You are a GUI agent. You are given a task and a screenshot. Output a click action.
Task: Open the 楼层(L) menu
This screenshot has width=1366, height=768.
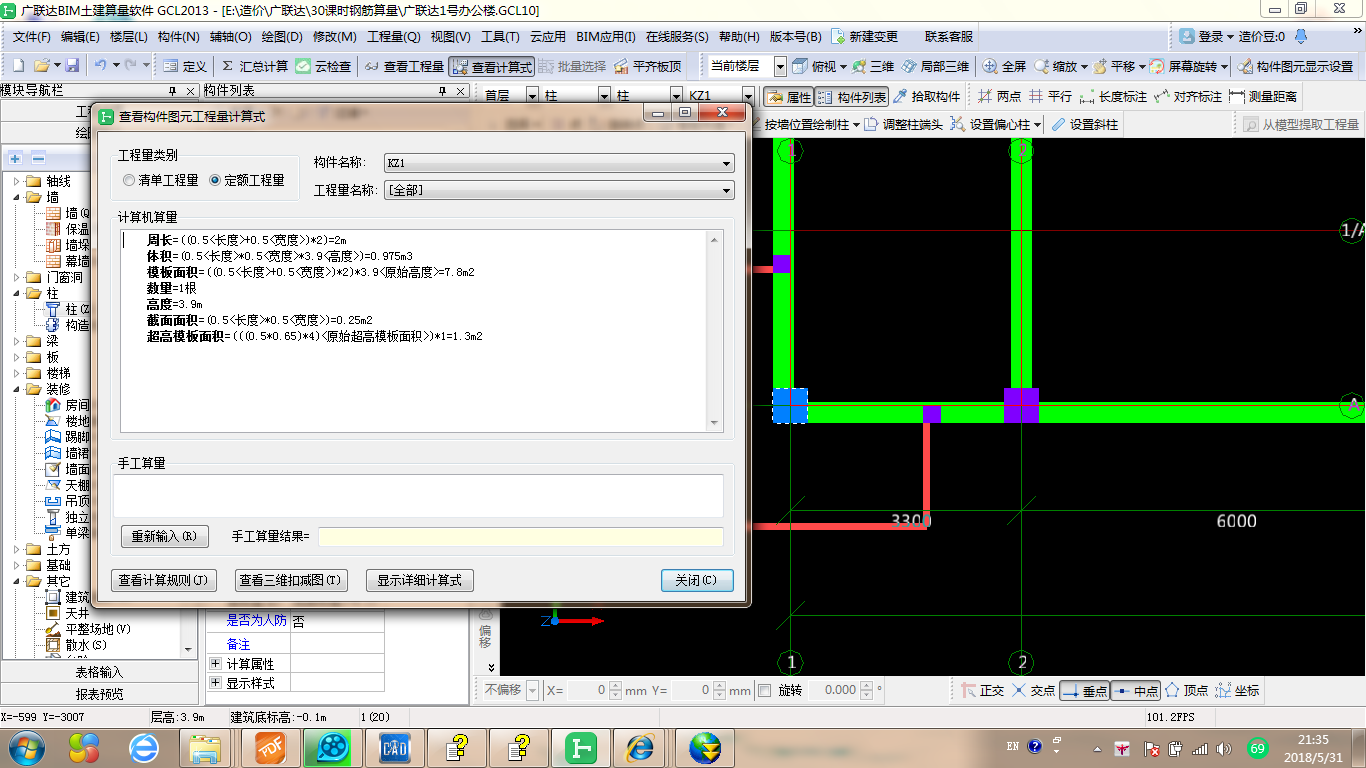tap(129, 37)
